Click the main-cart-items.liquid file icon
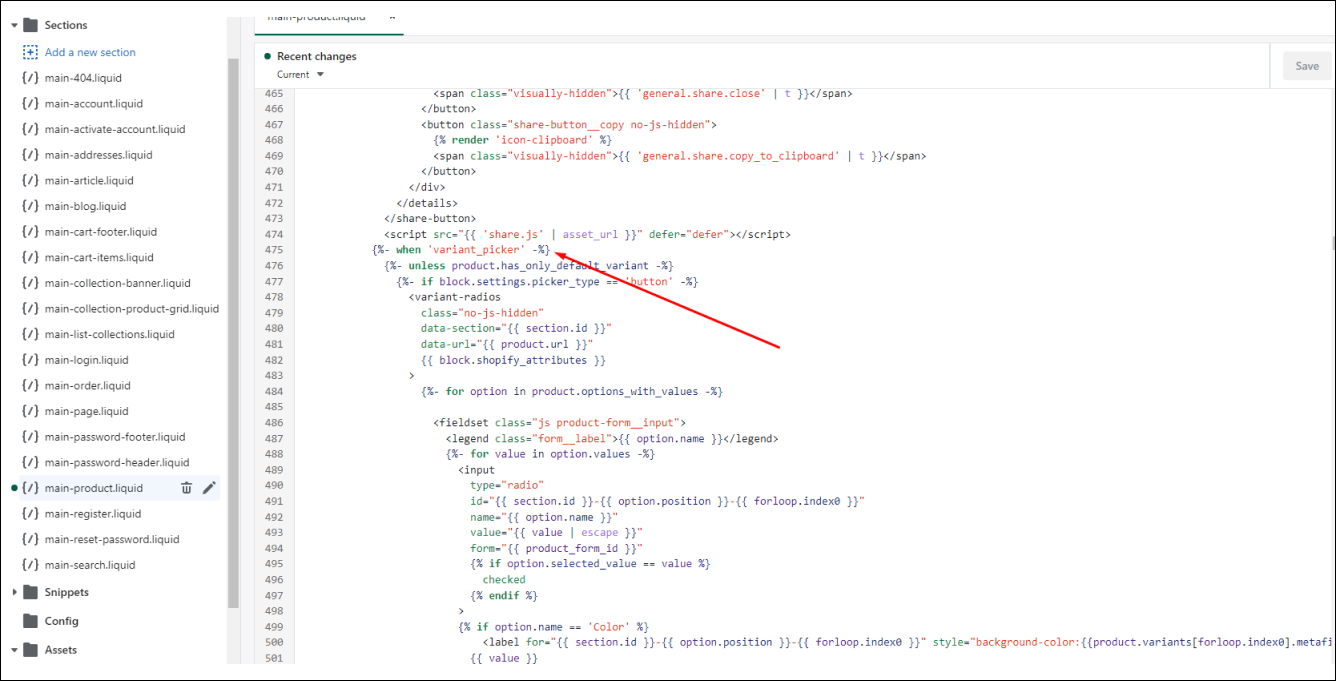This screenshot has height=681, width=1336. point(30,257)
